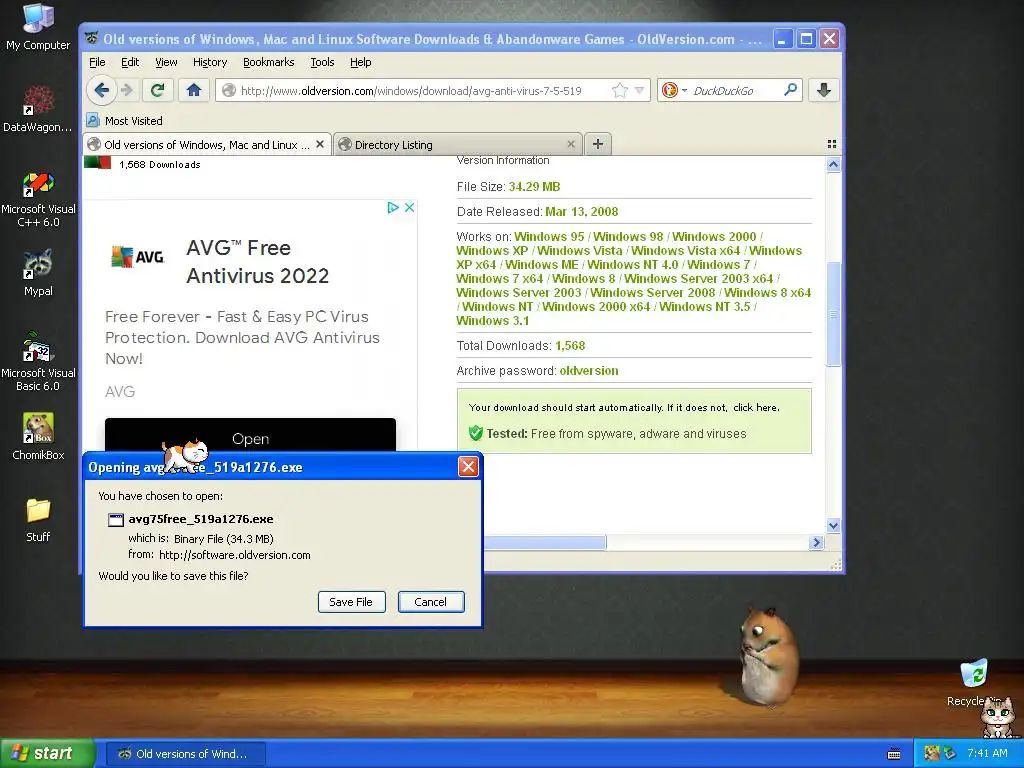Click the http://software.oldversion.com source text
This screenshot has height=768, width=1024.
[234, 555]
